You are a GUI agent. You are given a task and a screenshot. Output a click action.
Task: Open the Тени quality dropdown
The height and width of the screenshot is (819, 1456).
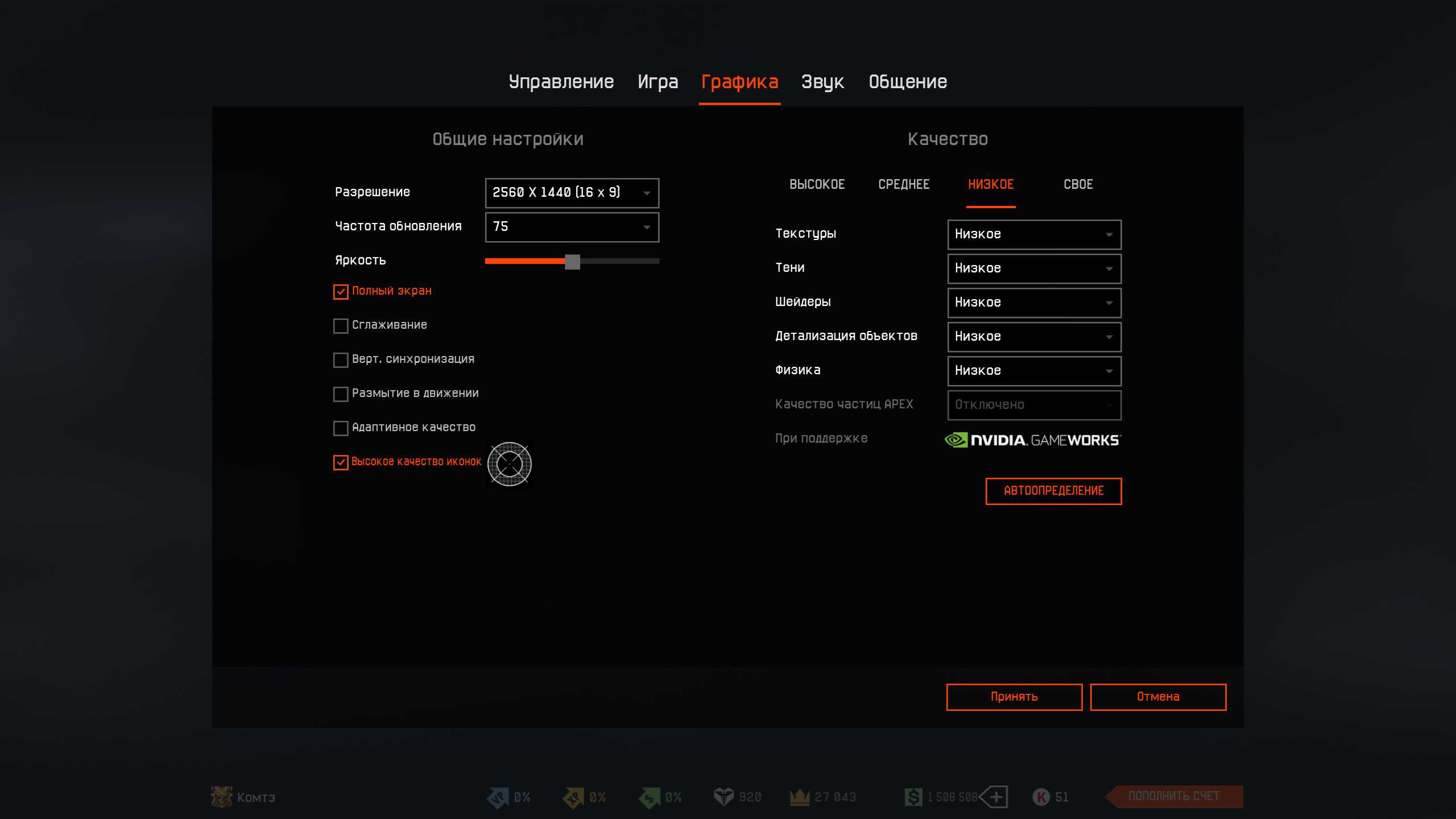tap(1035, 268)
